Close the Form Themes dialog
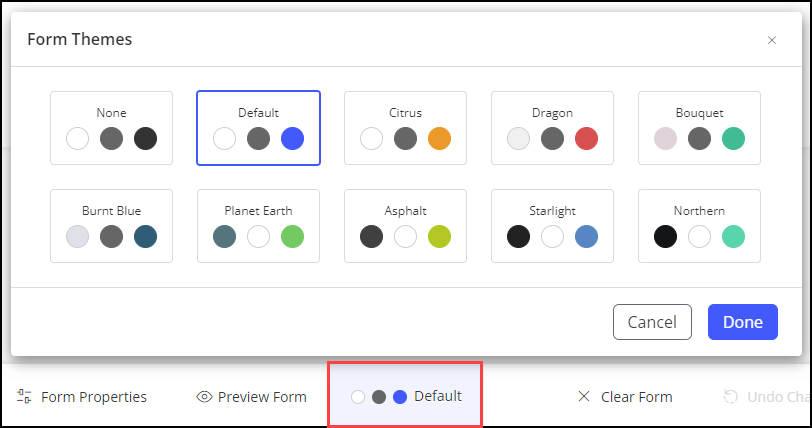 (771, 41)
